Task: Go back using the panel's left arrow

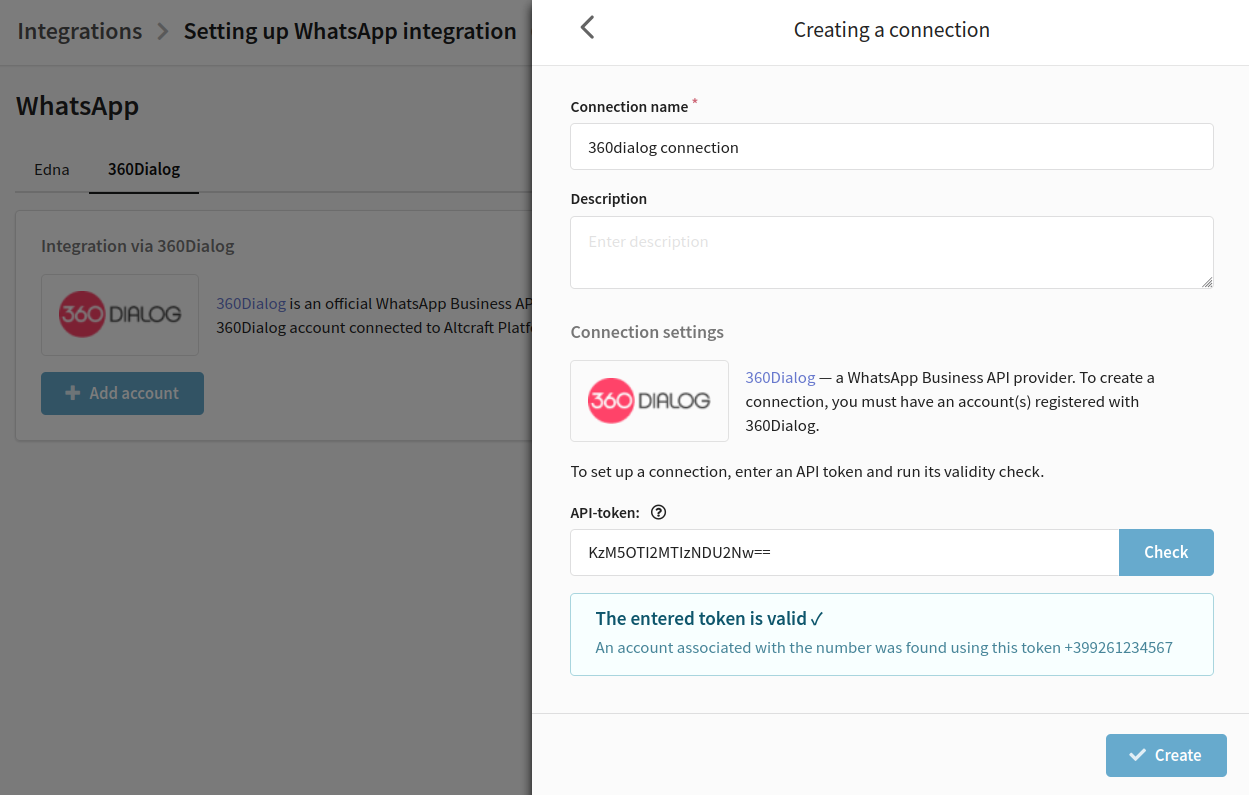Action: coord(587,28)
